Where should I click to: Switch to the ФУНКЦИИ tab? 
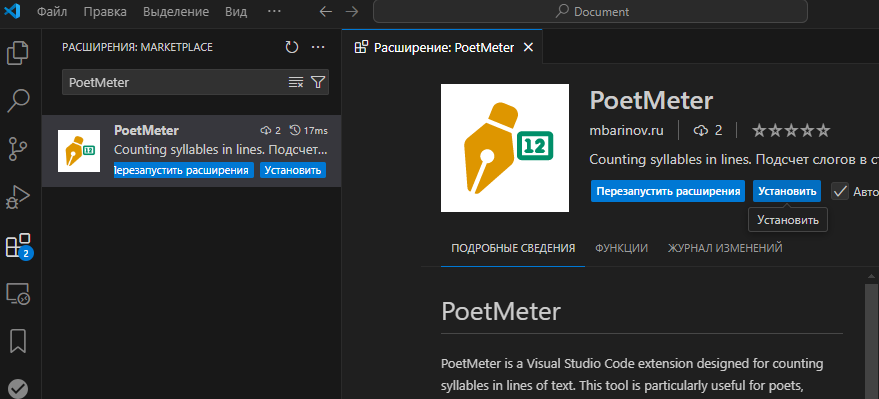[621, 248]
